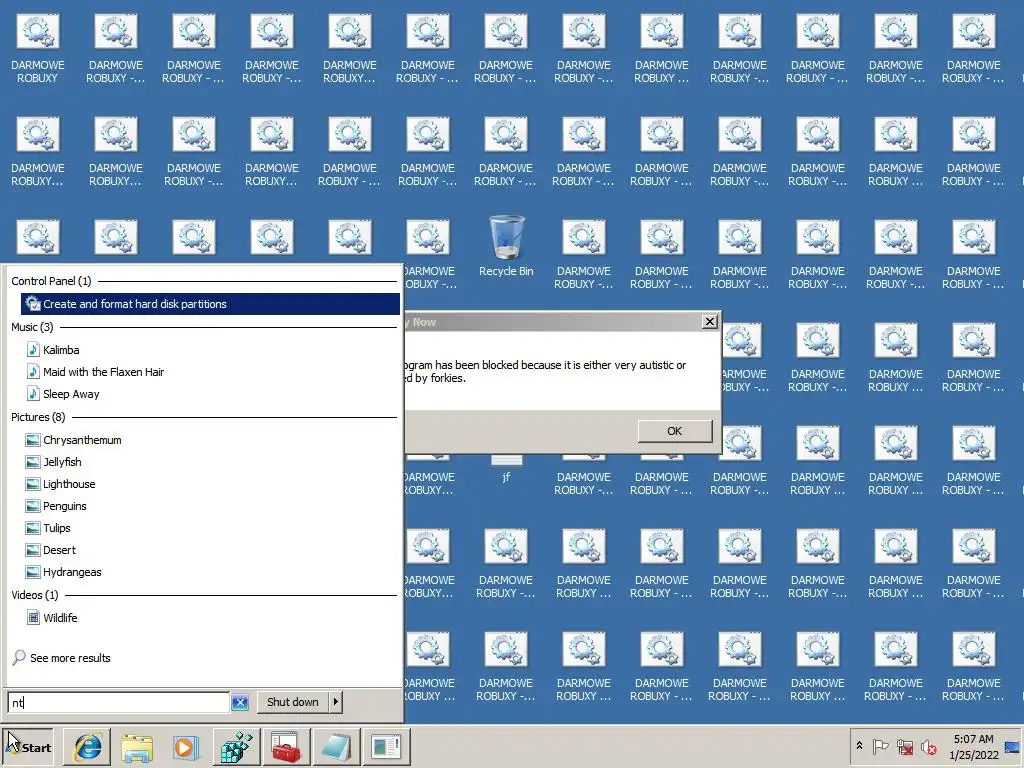Click the Show desktop icon by the clock
Viewport: 1024px width, 768px height.
point(1014,747)
